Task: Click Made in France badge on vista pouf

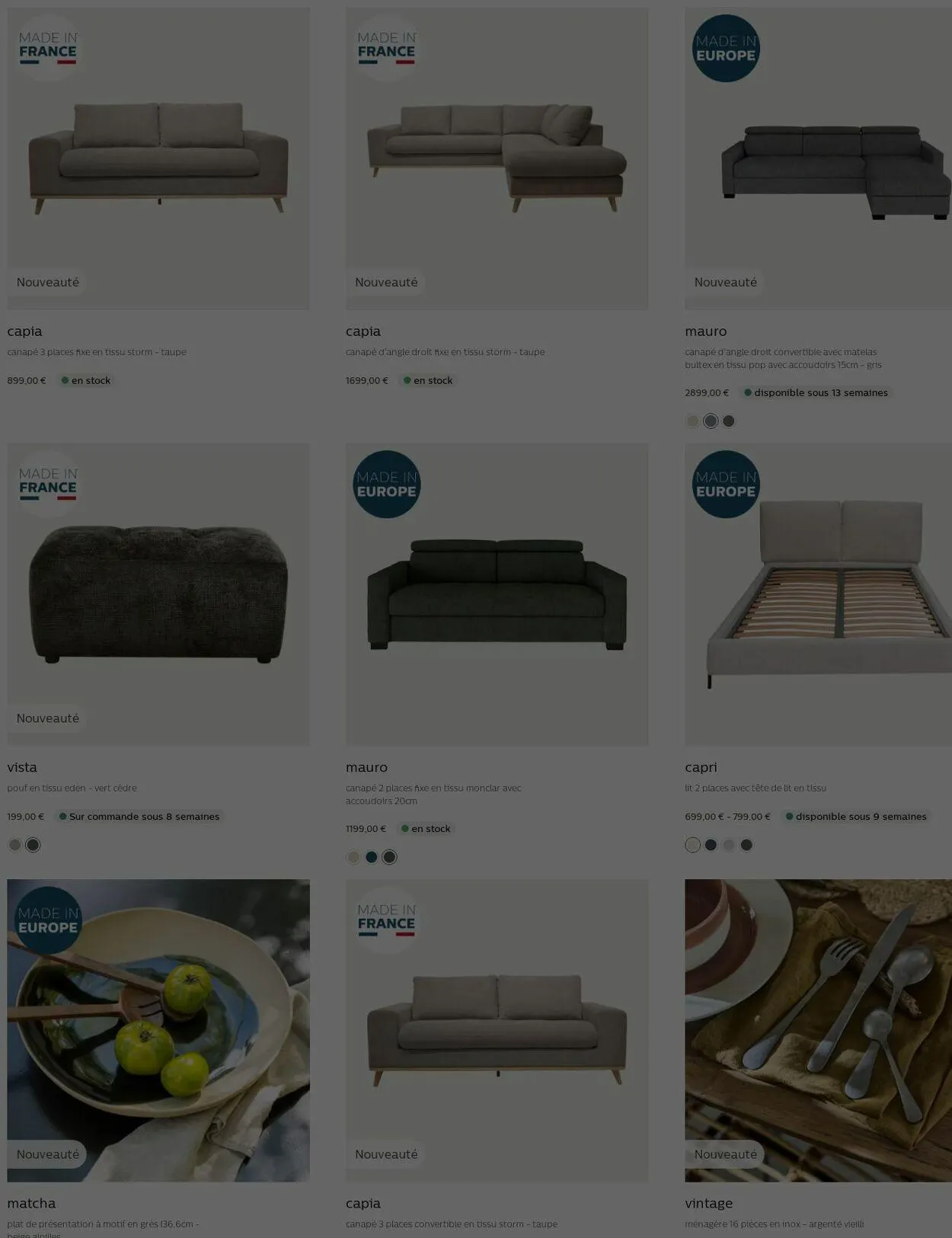Action: 47,485
